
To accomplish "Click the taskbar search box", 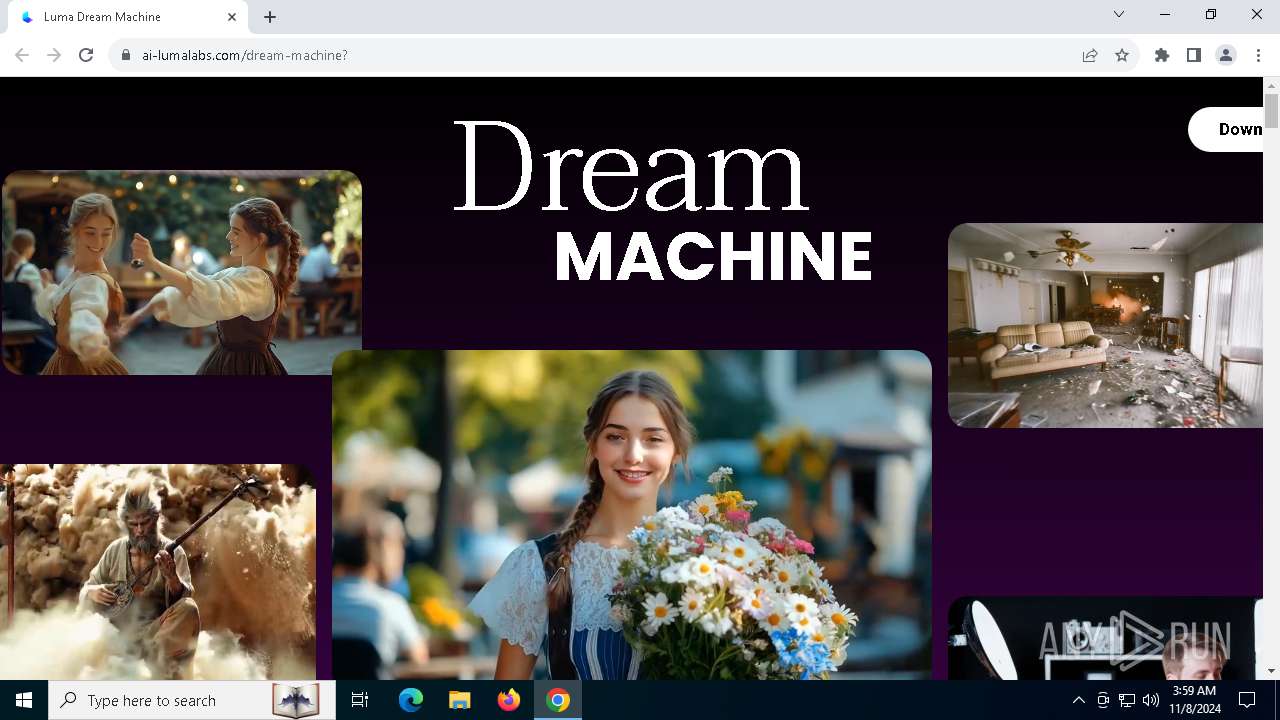I will coord(191,700).
